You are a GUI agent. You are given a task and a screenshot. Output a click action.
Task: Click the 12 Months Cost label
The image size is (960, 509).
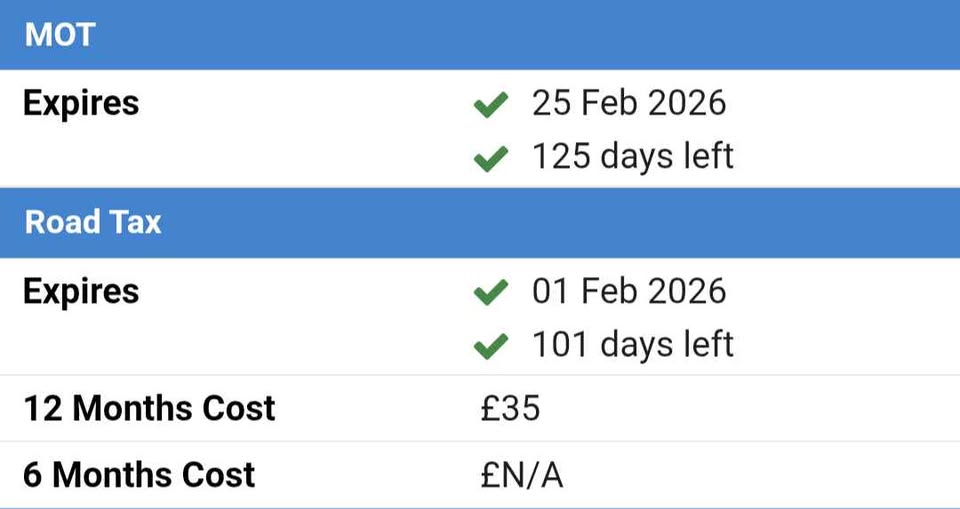point(149,408)
